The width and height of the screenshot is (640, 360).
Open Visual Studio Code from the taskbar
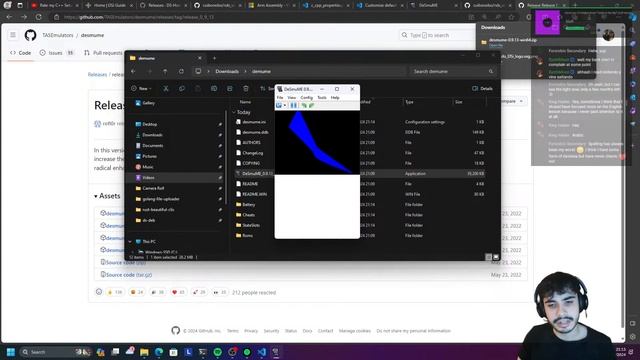pyautogui.click(x=262, y=352)
